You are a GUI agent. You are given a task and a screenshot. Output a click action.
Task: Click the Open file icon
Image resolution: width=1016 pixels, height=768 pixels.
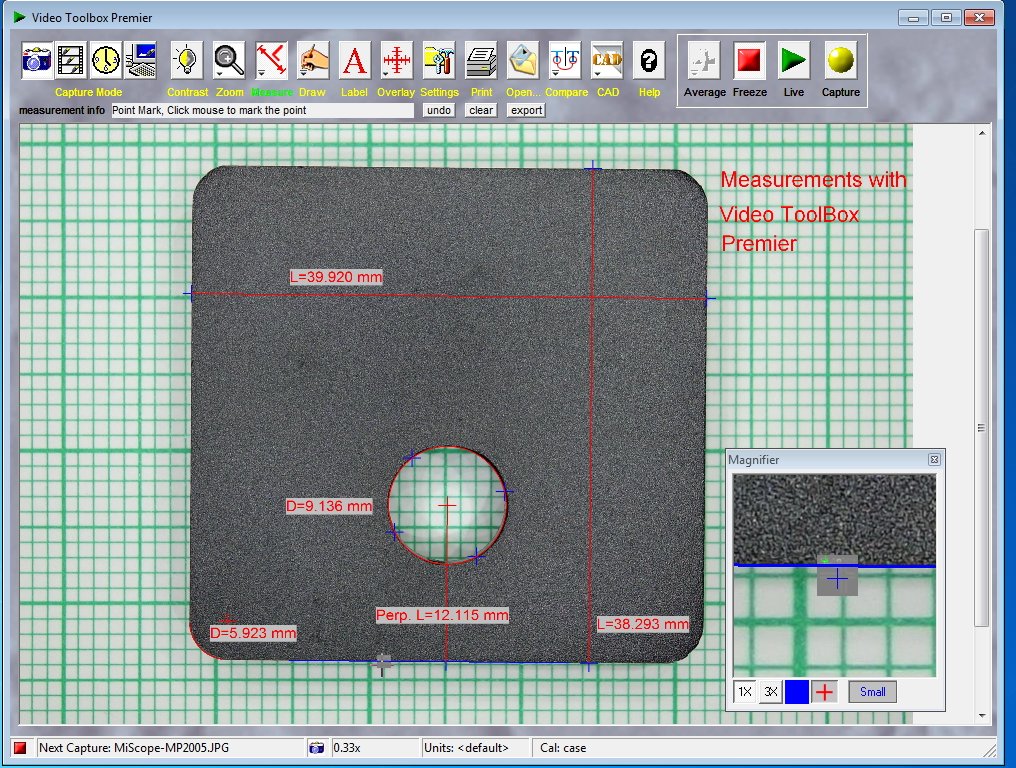click(522, 61)
